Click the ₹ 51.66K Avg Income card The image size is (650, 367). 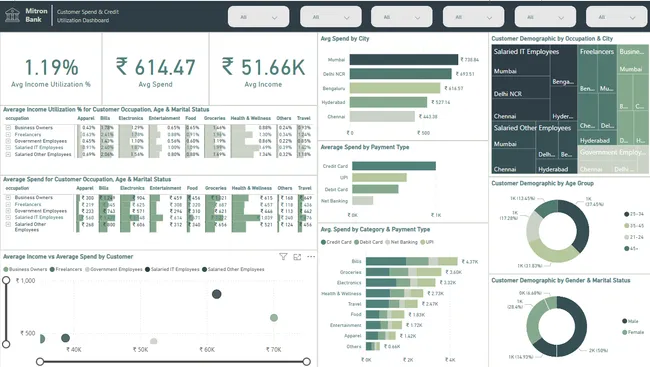[263, 69]
